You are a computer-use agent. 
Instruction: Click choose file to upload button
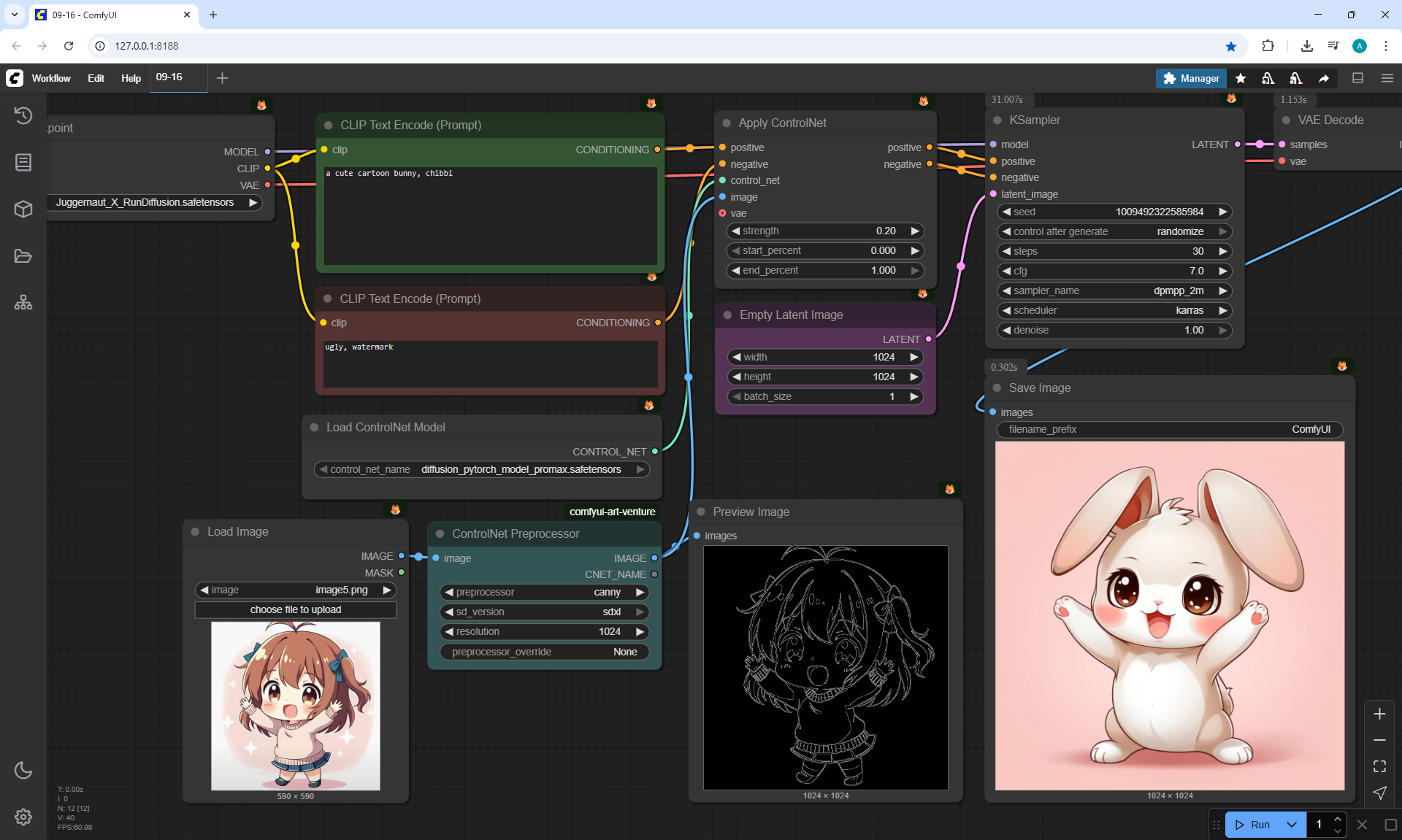coord(295,609)
